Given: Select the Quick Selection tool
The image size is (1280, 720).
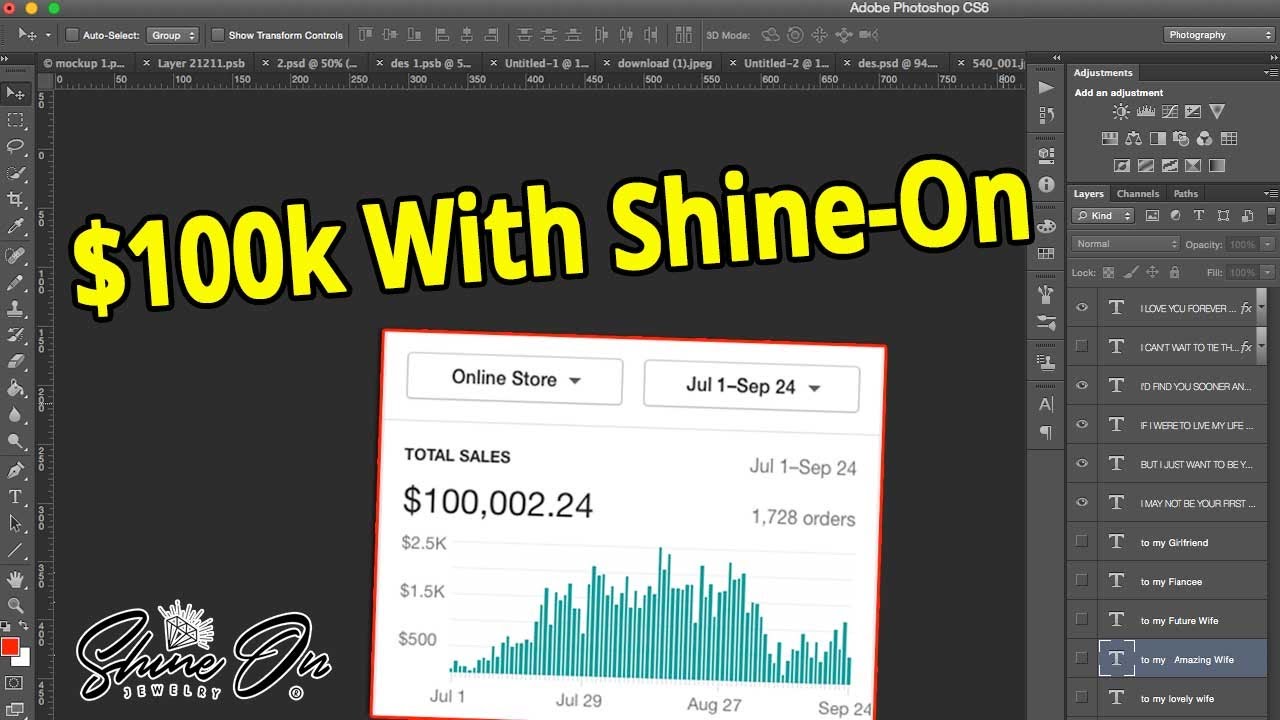Looking at the screenshot, I should coord(15,173).
